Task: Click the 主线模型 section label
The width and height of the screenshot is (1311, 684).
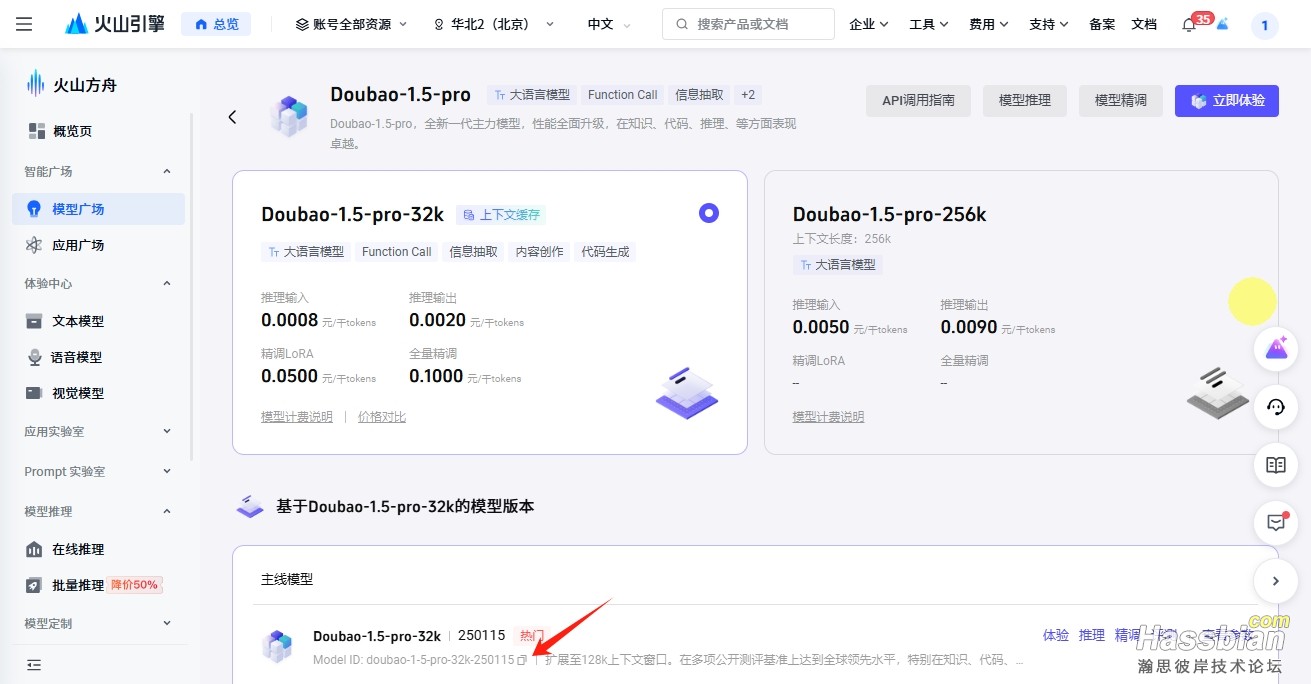Action: [287, 579]
